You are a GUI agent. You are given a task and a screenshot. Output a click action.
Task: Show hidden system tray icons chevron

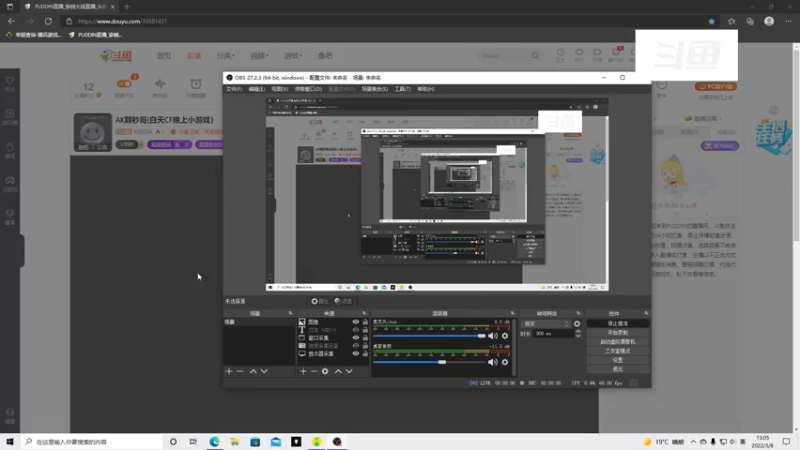pyautogui.click(x=693, y=442)
